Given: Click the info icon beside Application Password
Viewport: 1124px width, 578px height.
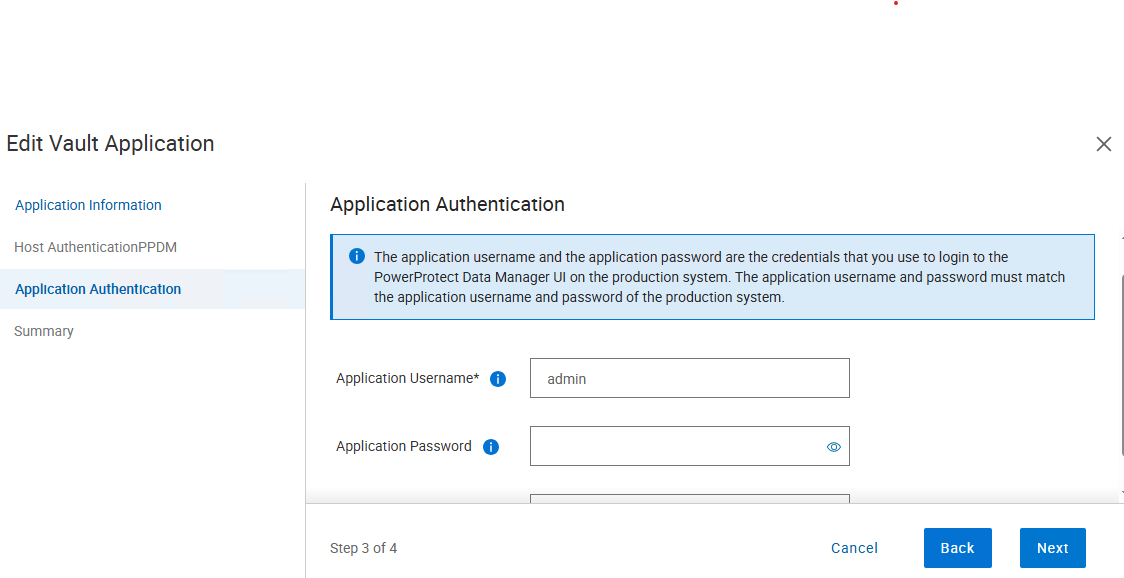Looking at the screenshot, I should [x=491, y=447].
